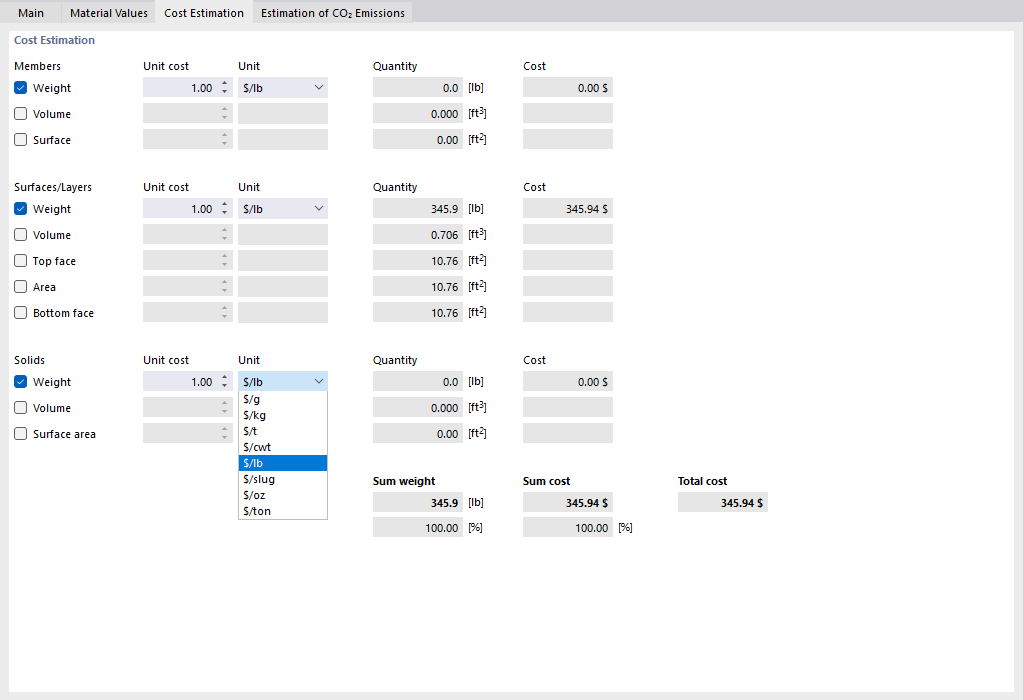Toggle Volume under the Solids section
This screenshot has height=700, width=1024.
[20, 407]
